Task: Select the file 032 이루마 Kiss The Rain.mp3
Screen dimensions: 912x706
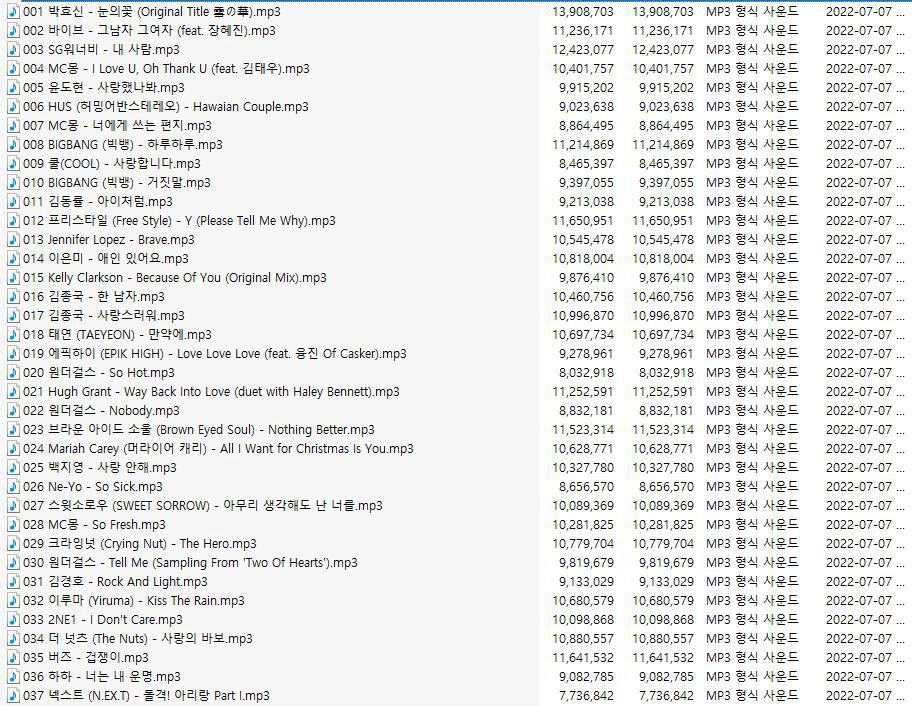Action: [134, 601]
